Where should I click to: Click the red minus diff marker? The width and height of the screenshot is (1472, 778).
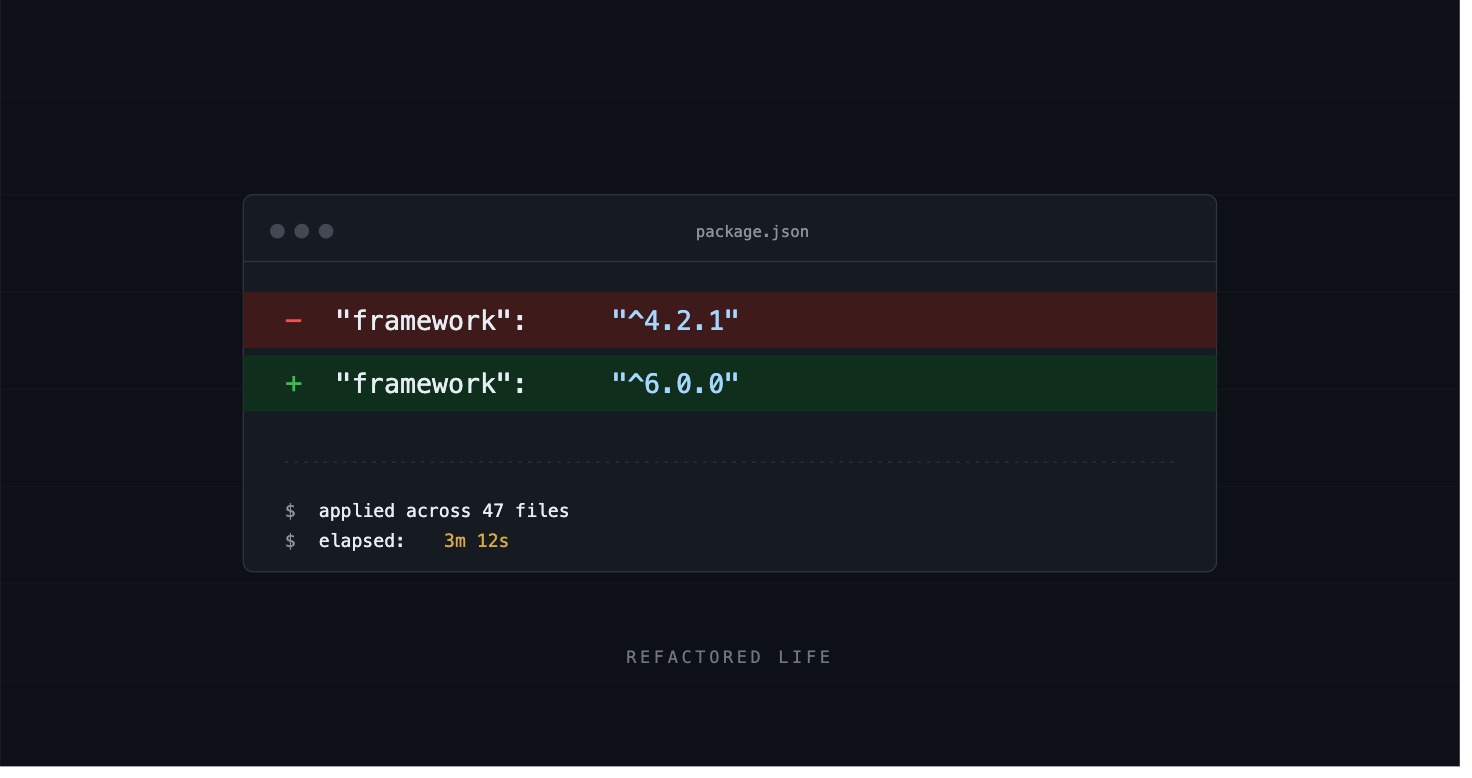click(293, 321)
